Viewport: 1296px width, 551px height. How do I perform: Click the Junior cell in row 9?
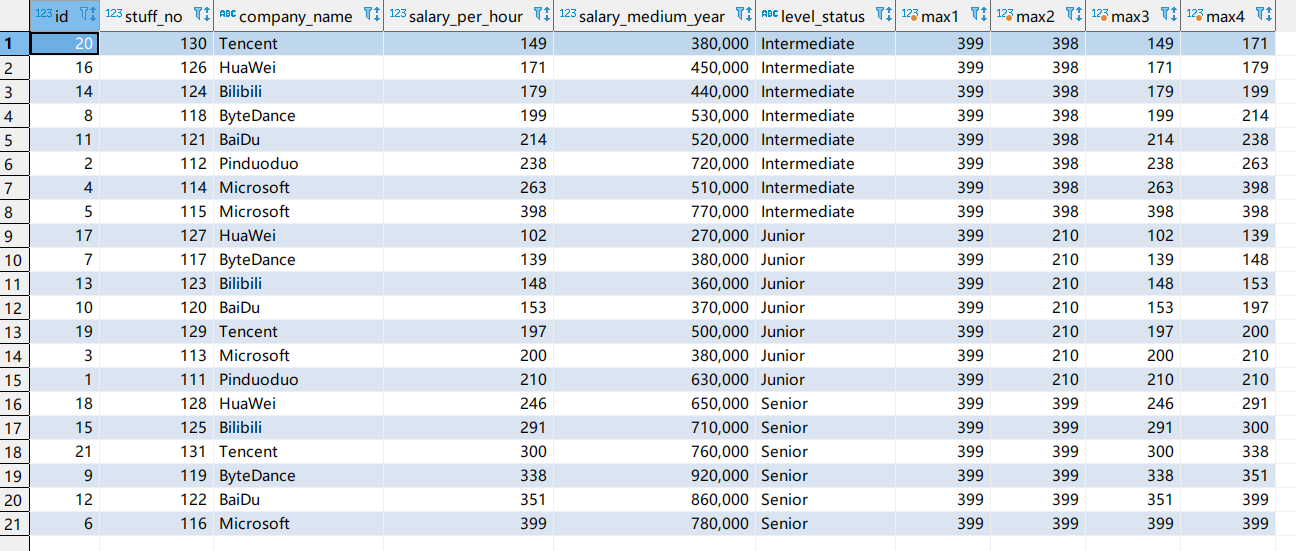[825, 235]
